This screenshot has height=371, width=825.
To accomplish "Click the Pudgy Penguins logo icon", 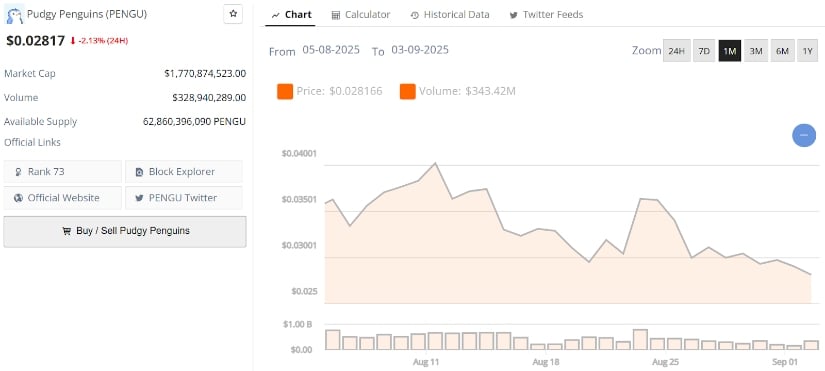I will [14, 15].
